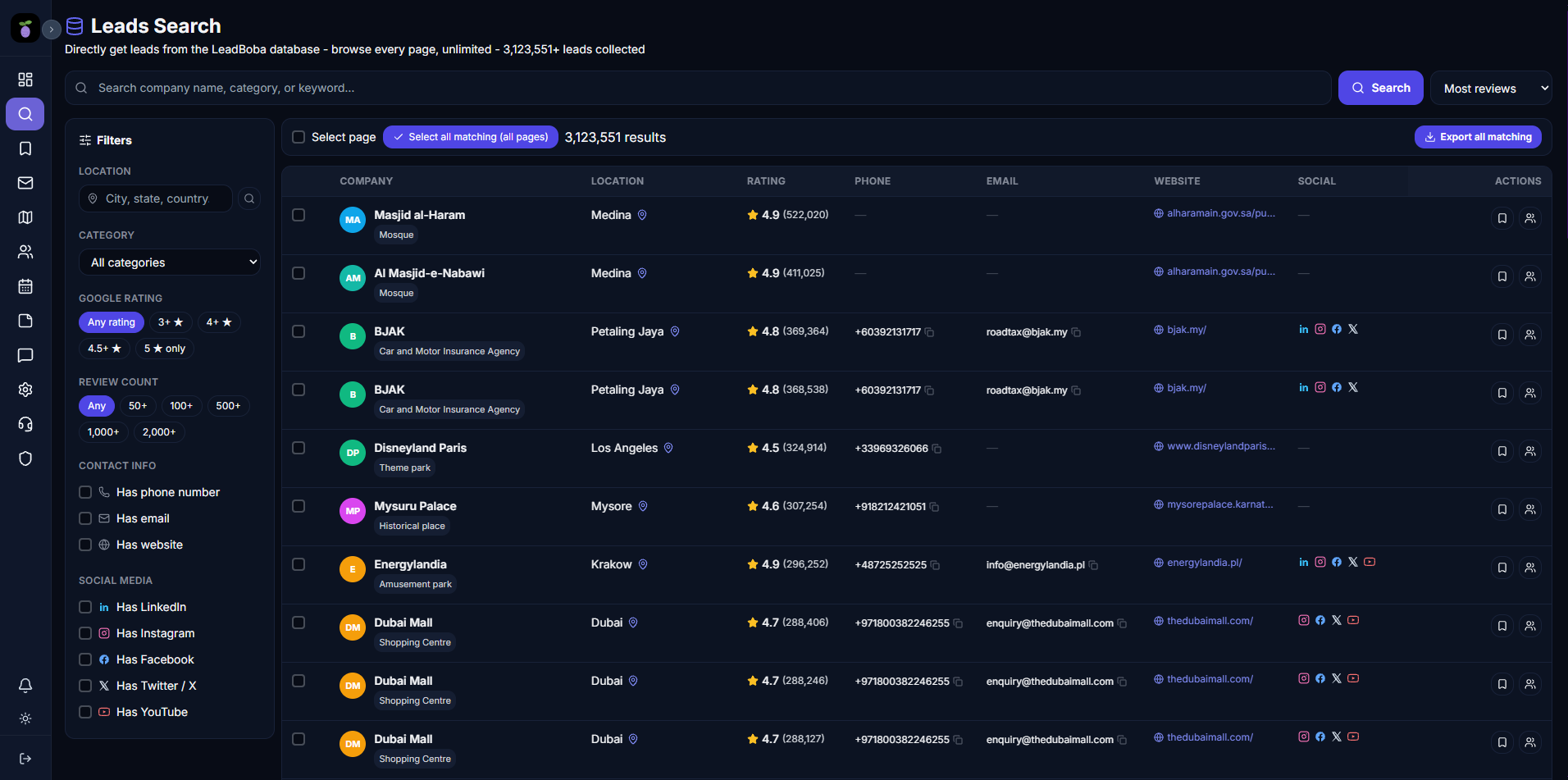This screenshot has height=780, width=1568.
Task: Check the Has Twitter / X filter
Action: click(x=85, y=686)
